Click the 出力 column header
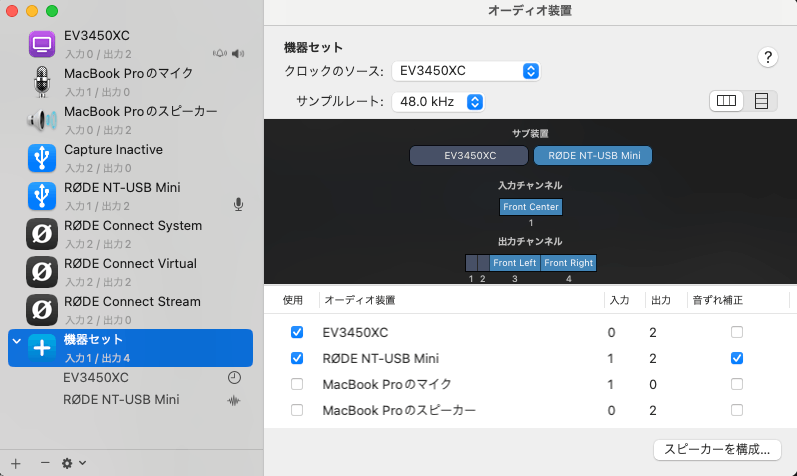The width and height of the screenshot is (797, 476). point(661,300)
